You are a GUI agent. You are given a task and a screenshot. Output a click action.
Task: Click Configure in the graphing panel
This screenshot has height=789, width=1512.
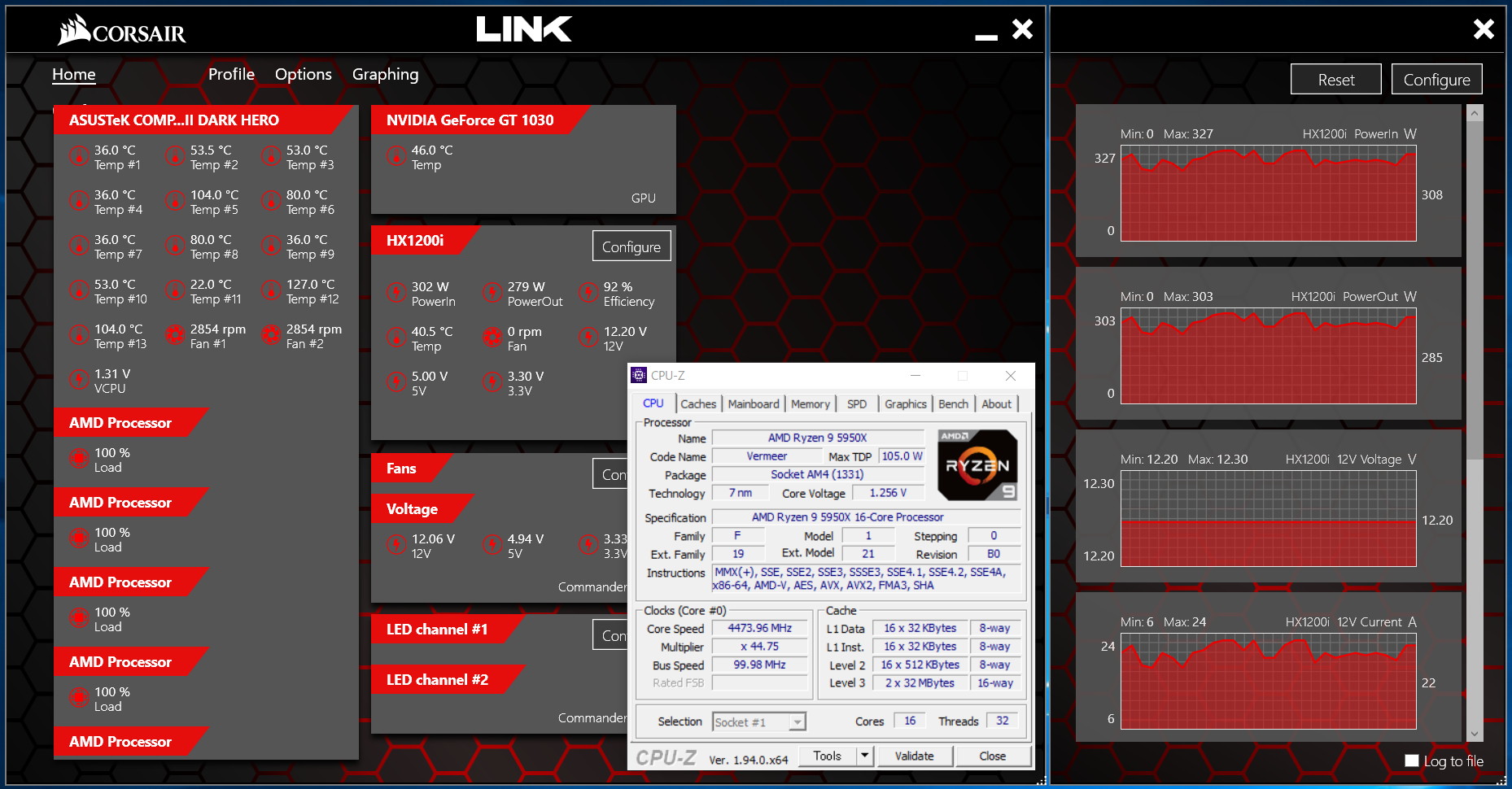(1437, 80)
